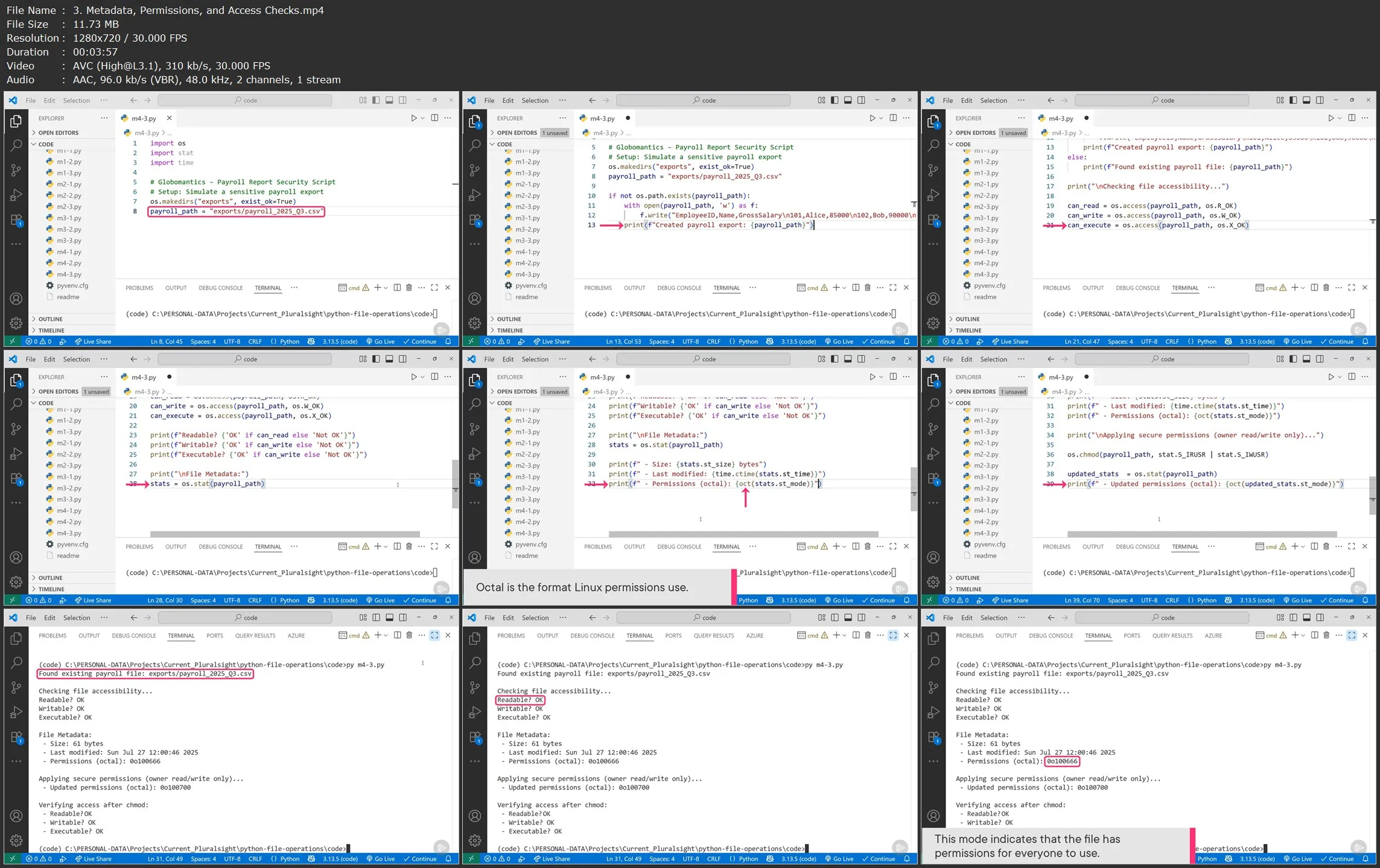Expand TIMELINE section in top-right frame
1380x868 pixels.
tap(968, 331)
